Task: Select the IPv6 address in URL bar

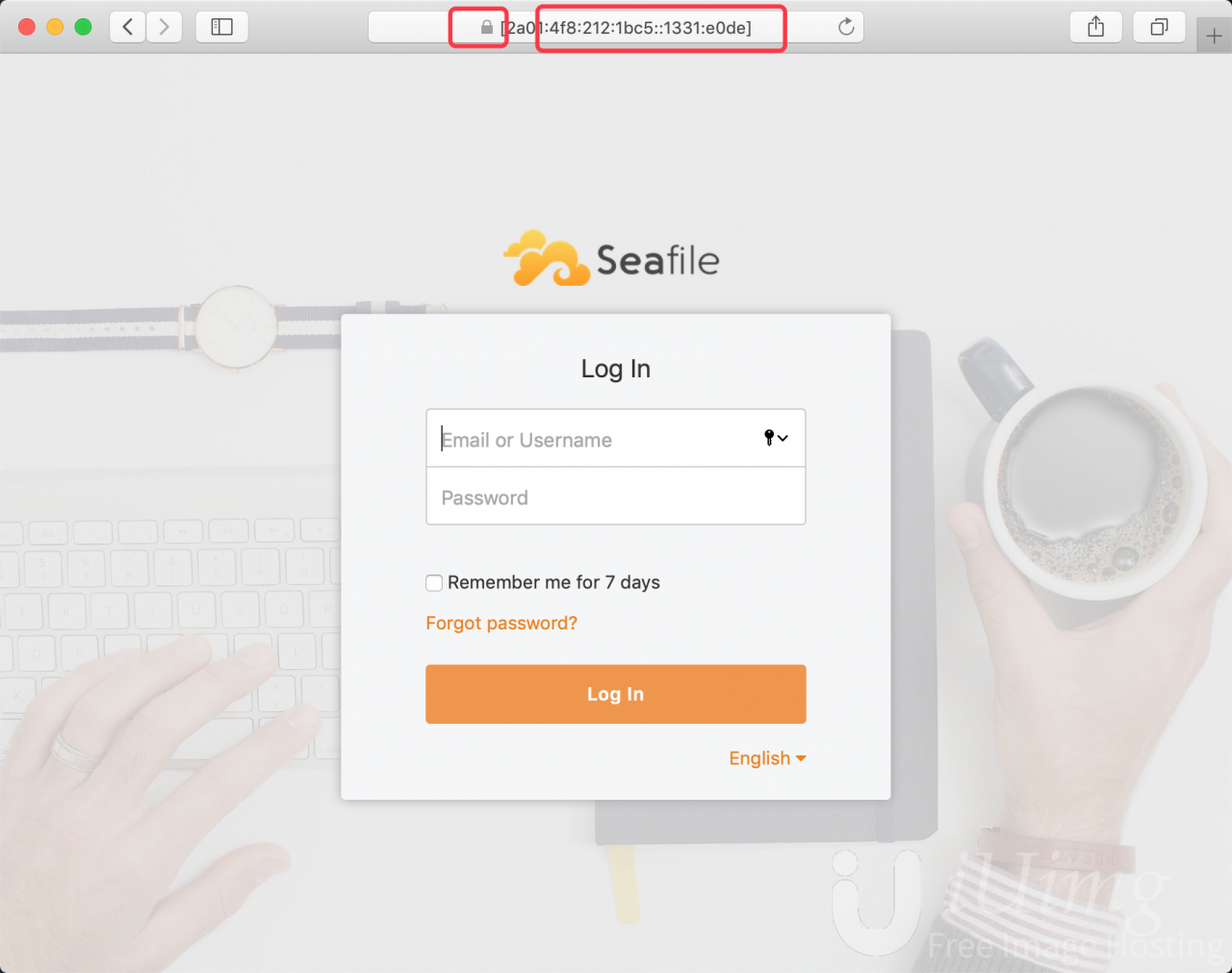Action: point(626,28)
